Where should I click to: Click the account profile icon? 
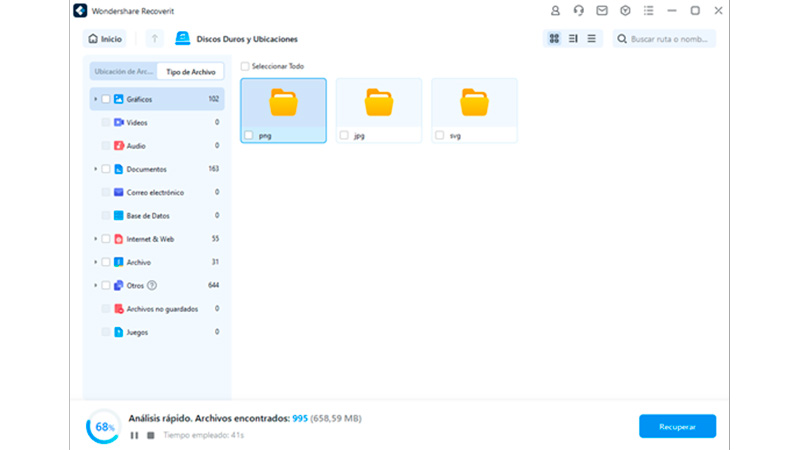(x=555, y=10)
